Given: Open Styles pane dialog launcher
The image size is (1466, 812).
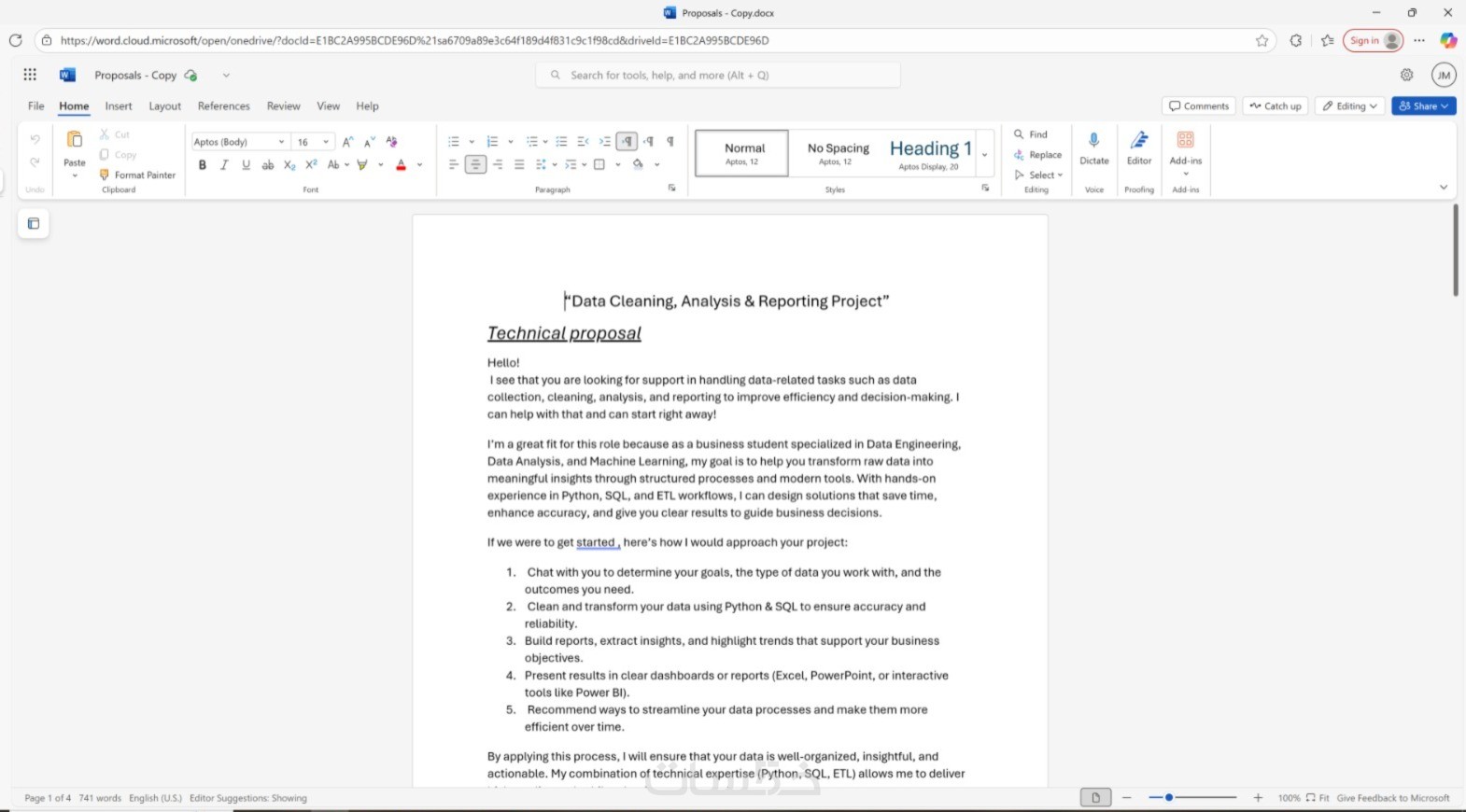Looking at the screenshot, I should click(x=985, y=189).
